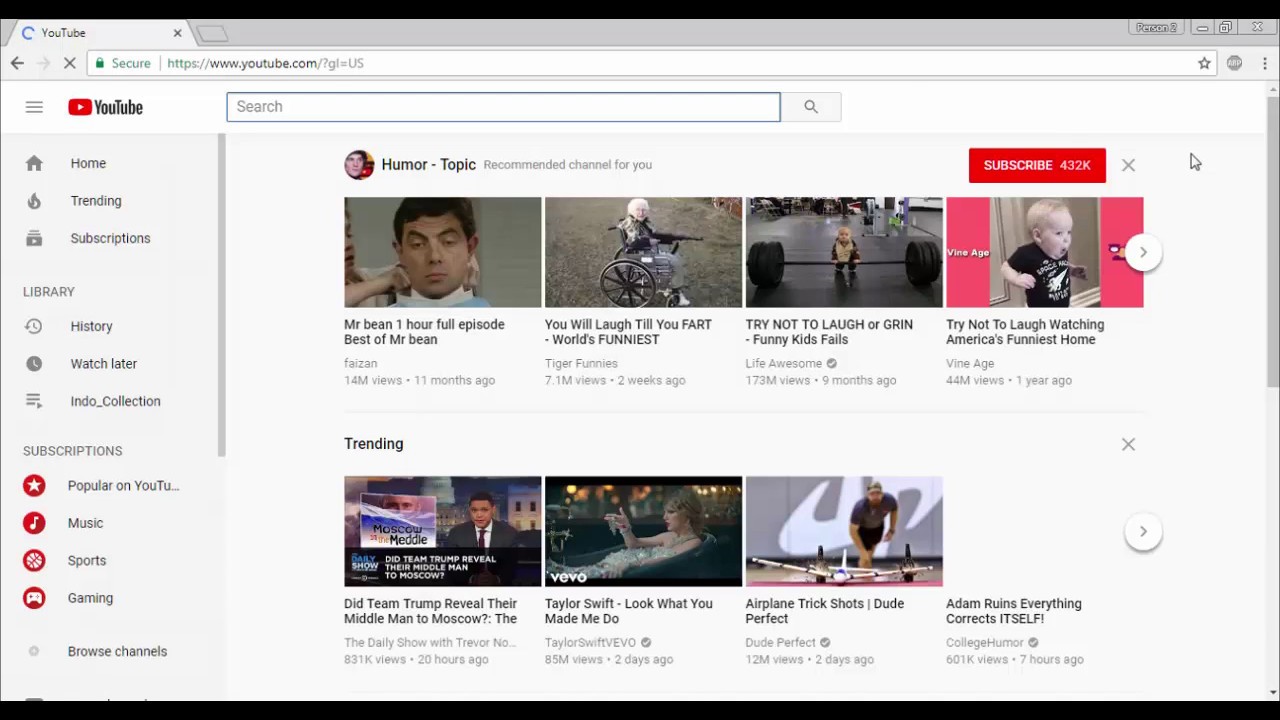Close the YouTube browser tab
1280x720 pixels.
pos(177,33)
